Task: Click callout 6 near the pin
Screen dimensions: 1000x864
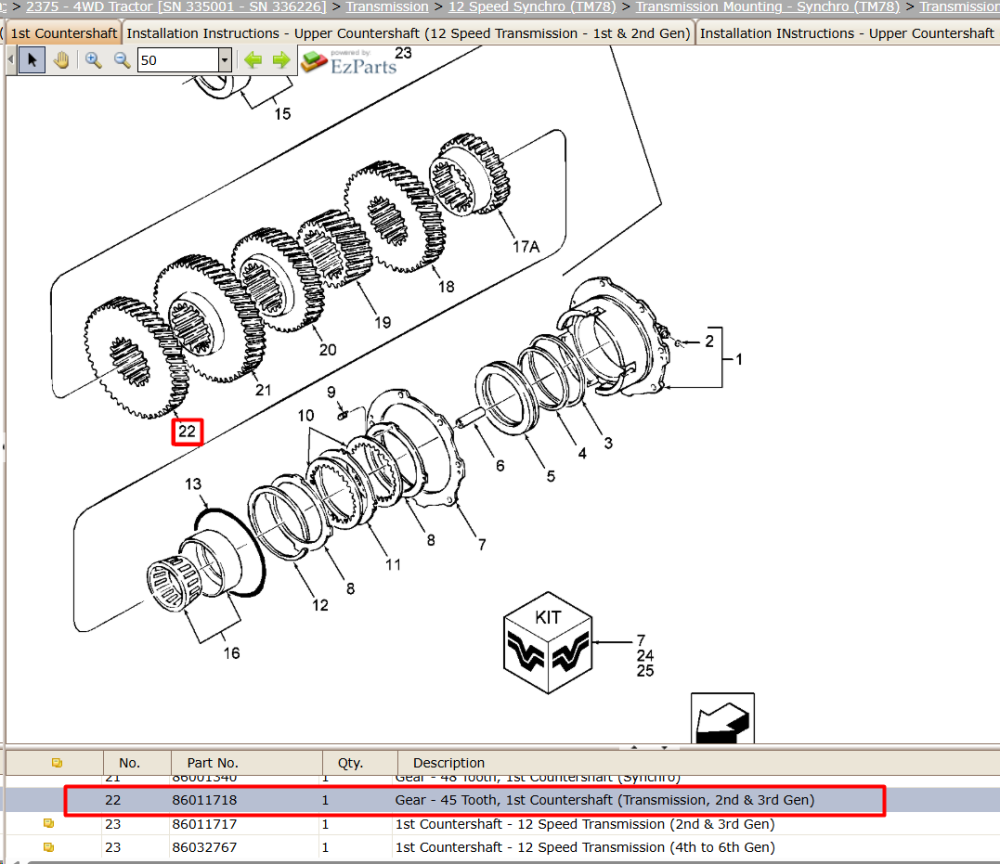Action: 500,466
